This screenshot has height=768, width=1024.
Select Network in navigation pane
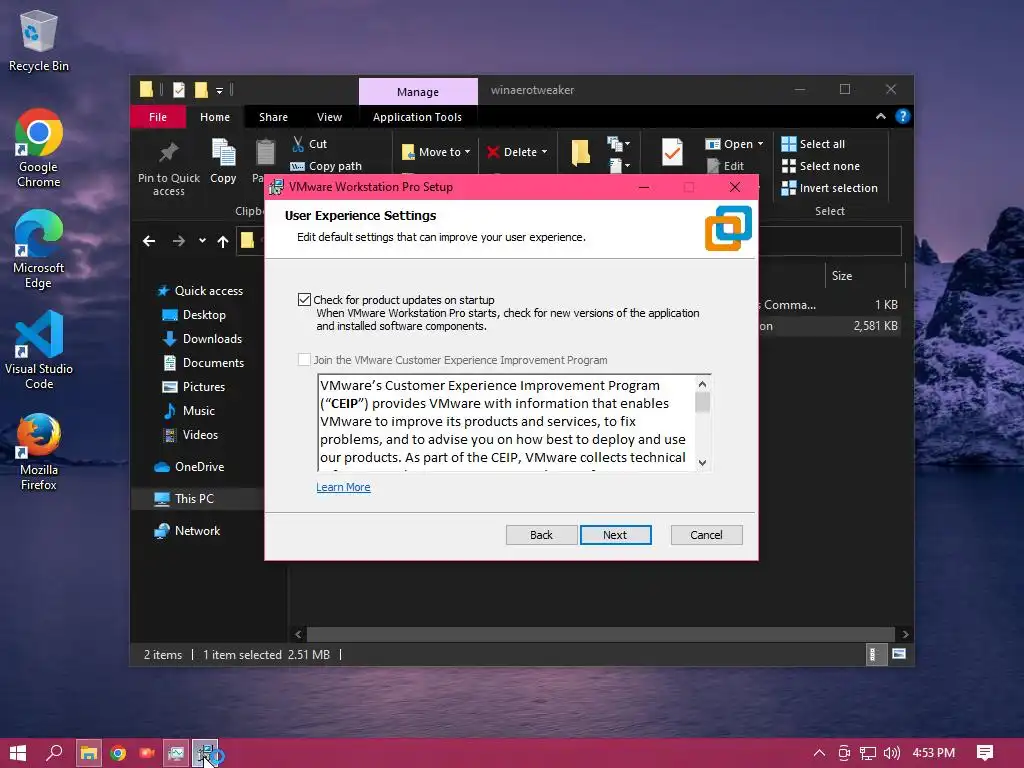coord(187,531)
